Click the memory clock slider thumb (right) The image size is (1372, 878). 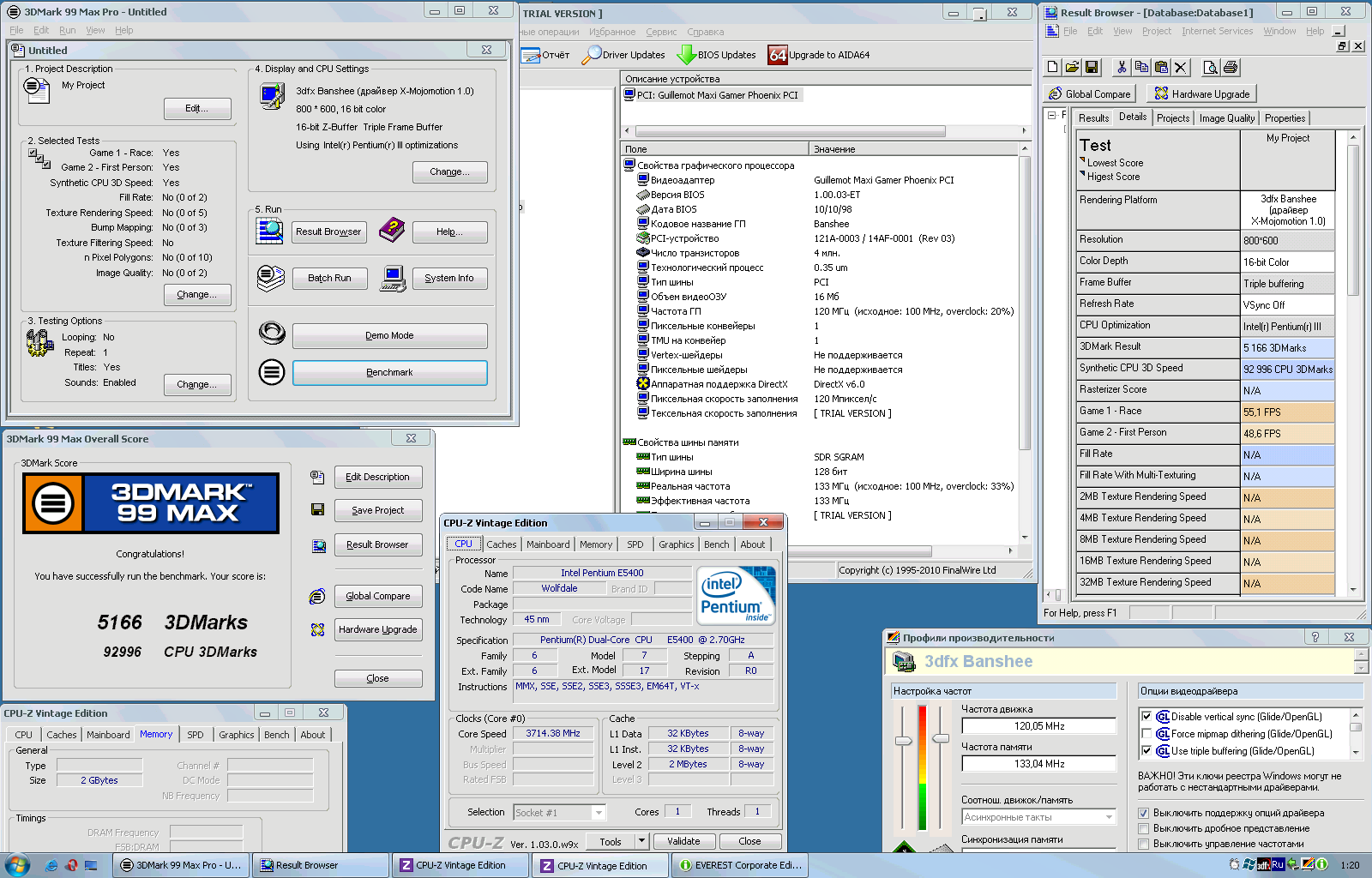tap(941, 737)
